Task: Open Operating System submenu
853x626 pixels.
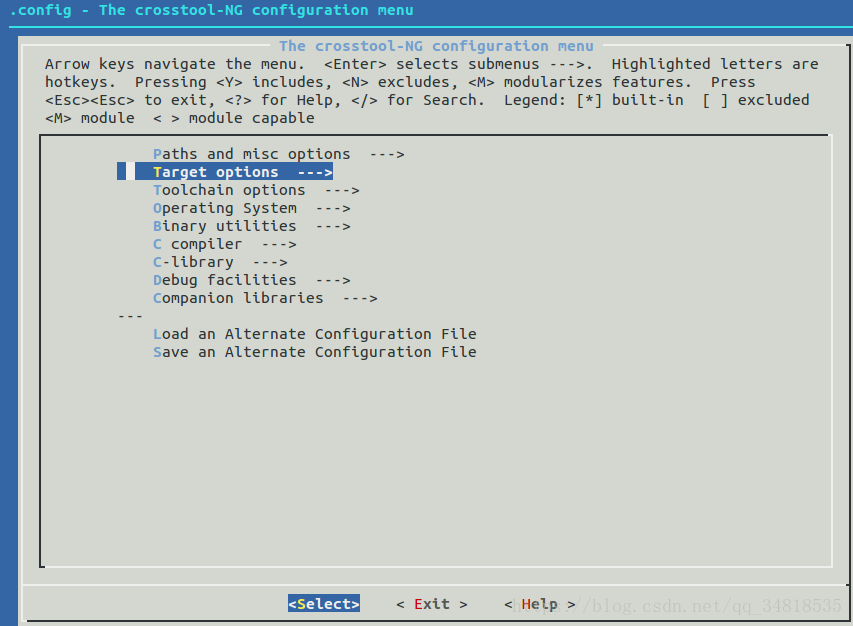Action: pyautogui.click(x=252, y=208)
